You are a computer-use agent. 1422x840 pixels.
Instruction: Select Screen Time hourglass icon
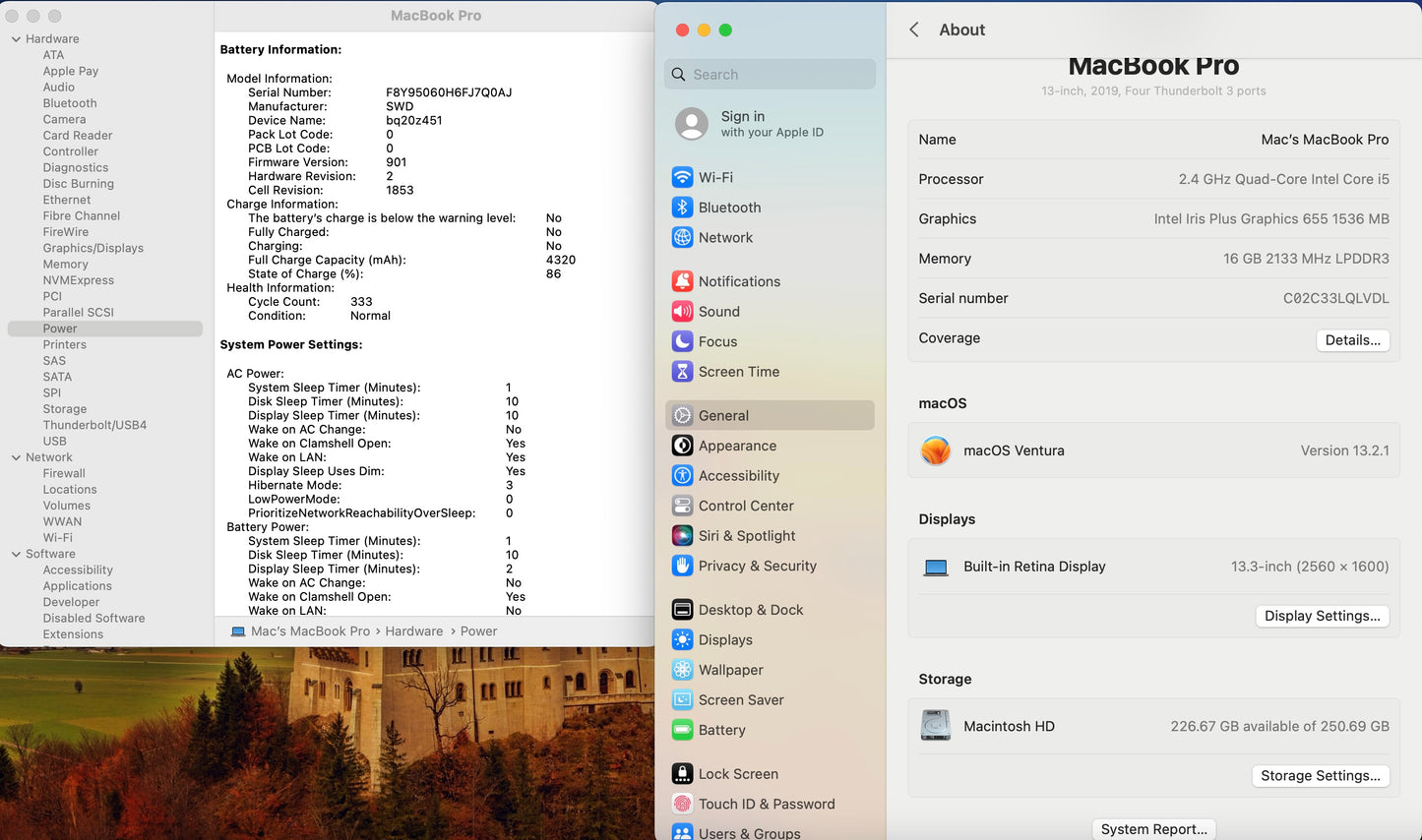click(682, 371)
